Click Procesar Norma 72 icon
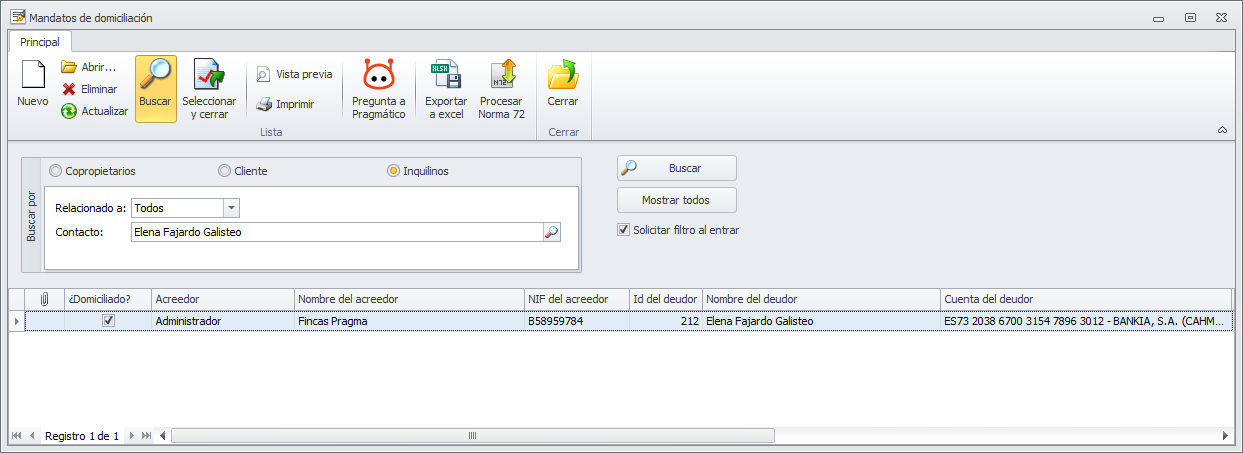Image resolution: width=1243 pixels, height=453 pixels. point(502,75)
